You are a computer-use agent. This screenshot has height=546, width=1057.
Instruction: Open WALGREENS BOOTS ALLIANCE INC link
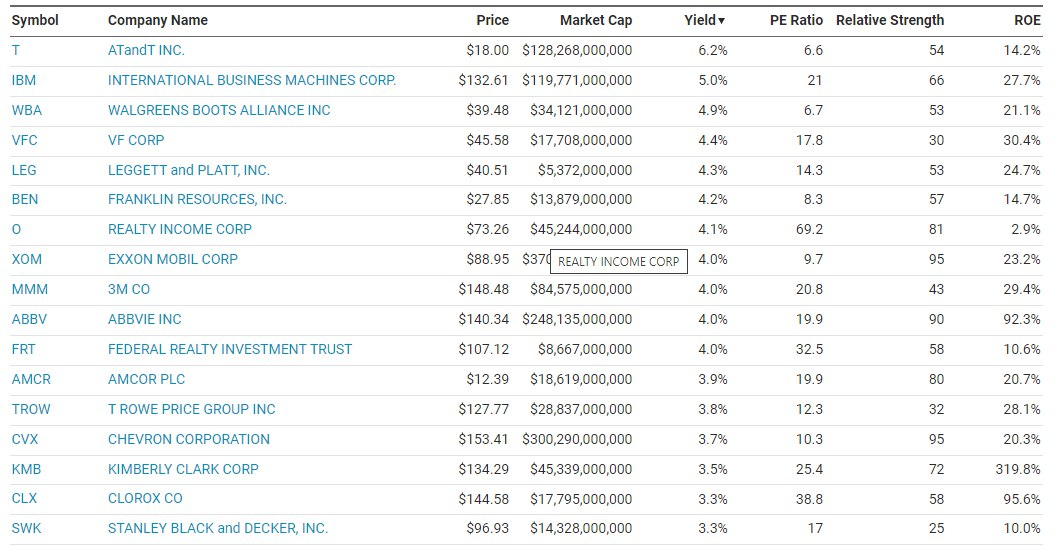(x=219, y=110)
